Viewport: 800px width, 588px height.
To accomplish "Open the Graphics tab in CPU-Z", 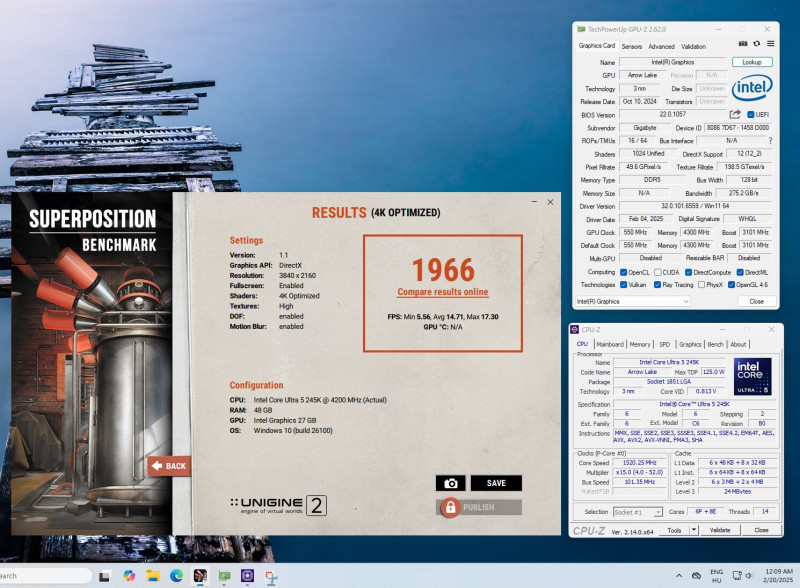I will 690,344.
